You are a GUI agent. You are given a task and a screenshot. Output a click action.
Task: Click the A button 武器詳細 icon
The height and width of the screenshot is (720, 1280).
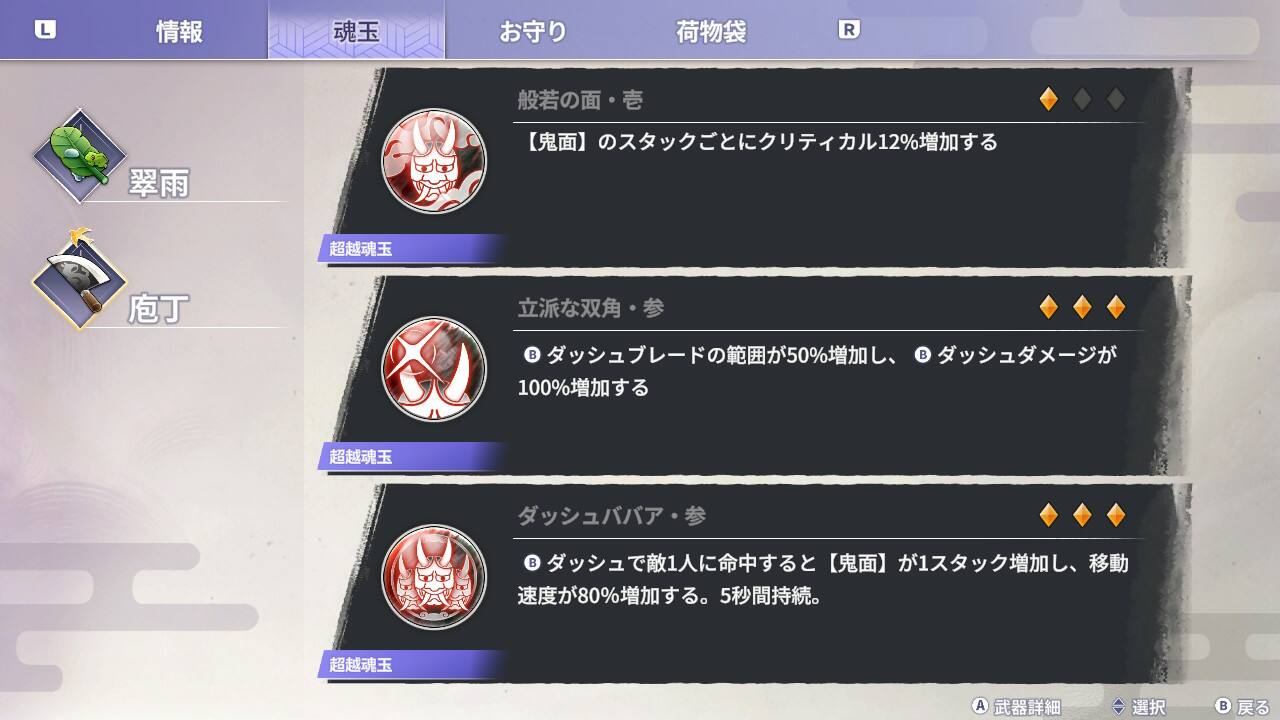(981, 706)
